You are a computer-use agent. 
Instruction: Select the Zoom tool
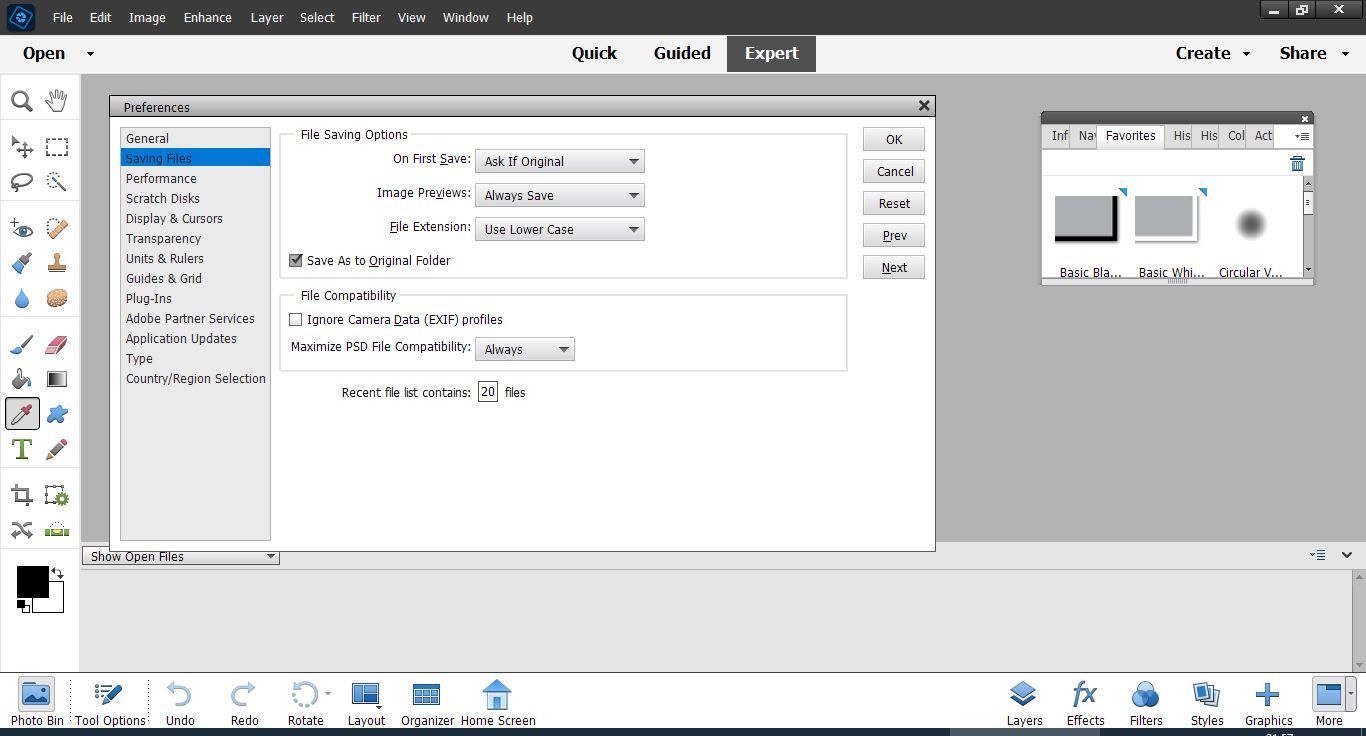[22, 100]
